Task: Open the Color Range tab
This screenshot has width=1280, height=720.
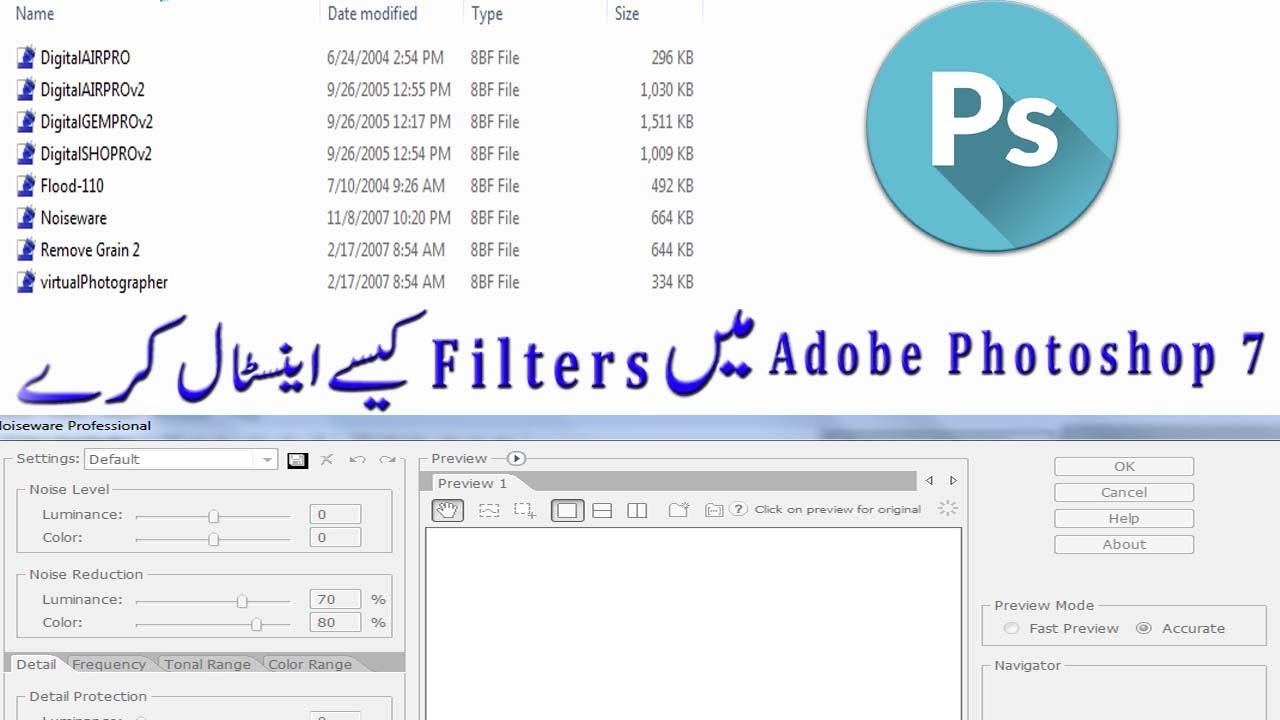Action: coord(310,664)
